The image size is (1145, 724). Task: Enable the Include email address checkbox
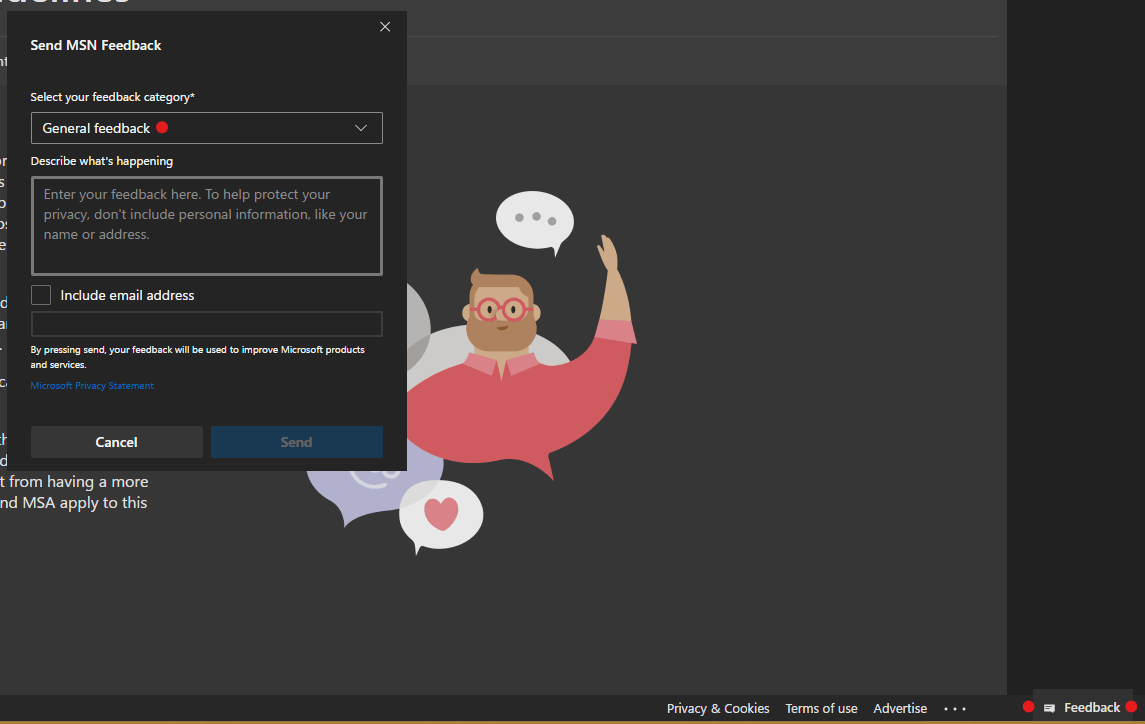pos(41,295)
